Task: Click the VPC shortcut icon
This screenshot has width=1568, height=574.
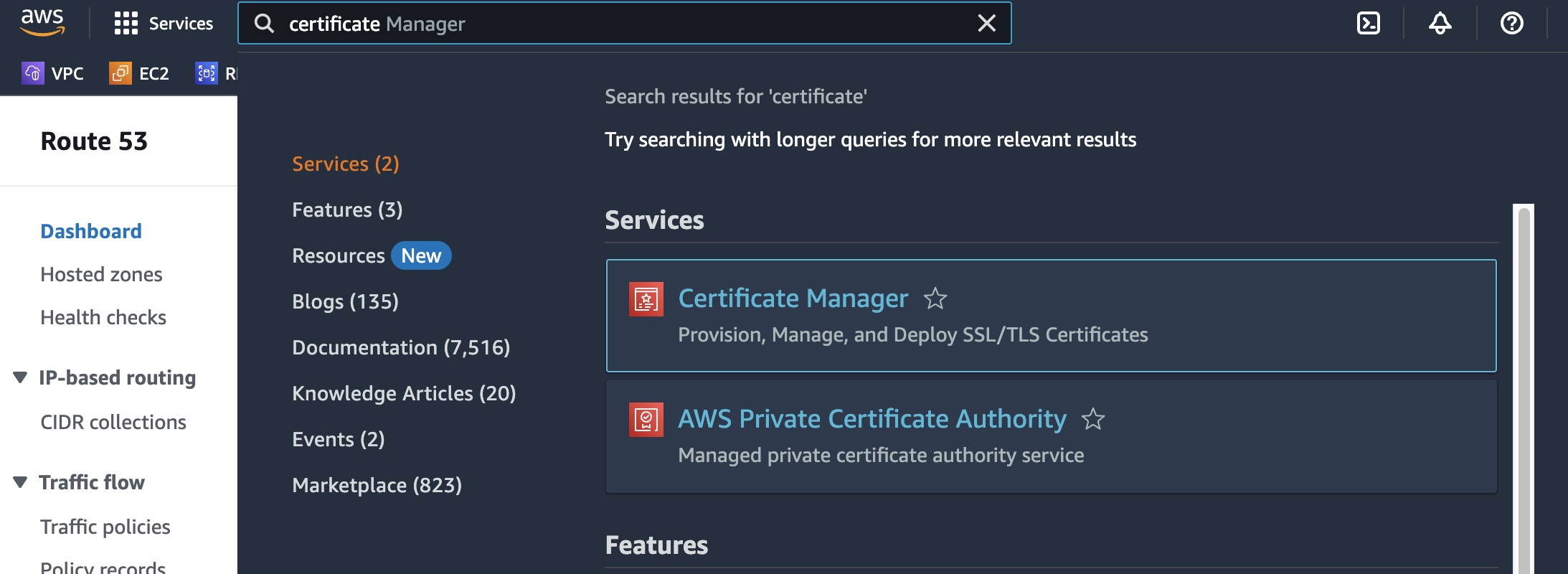Action: click(x=32, y=73)
